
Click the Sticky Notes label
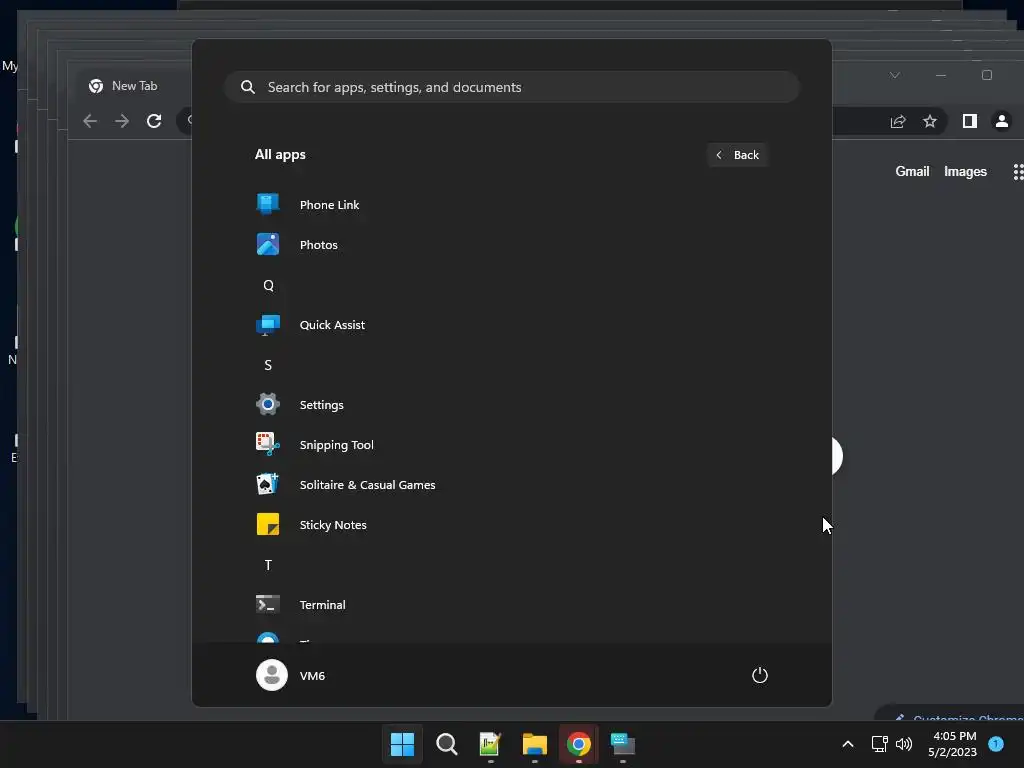(333, 524)
